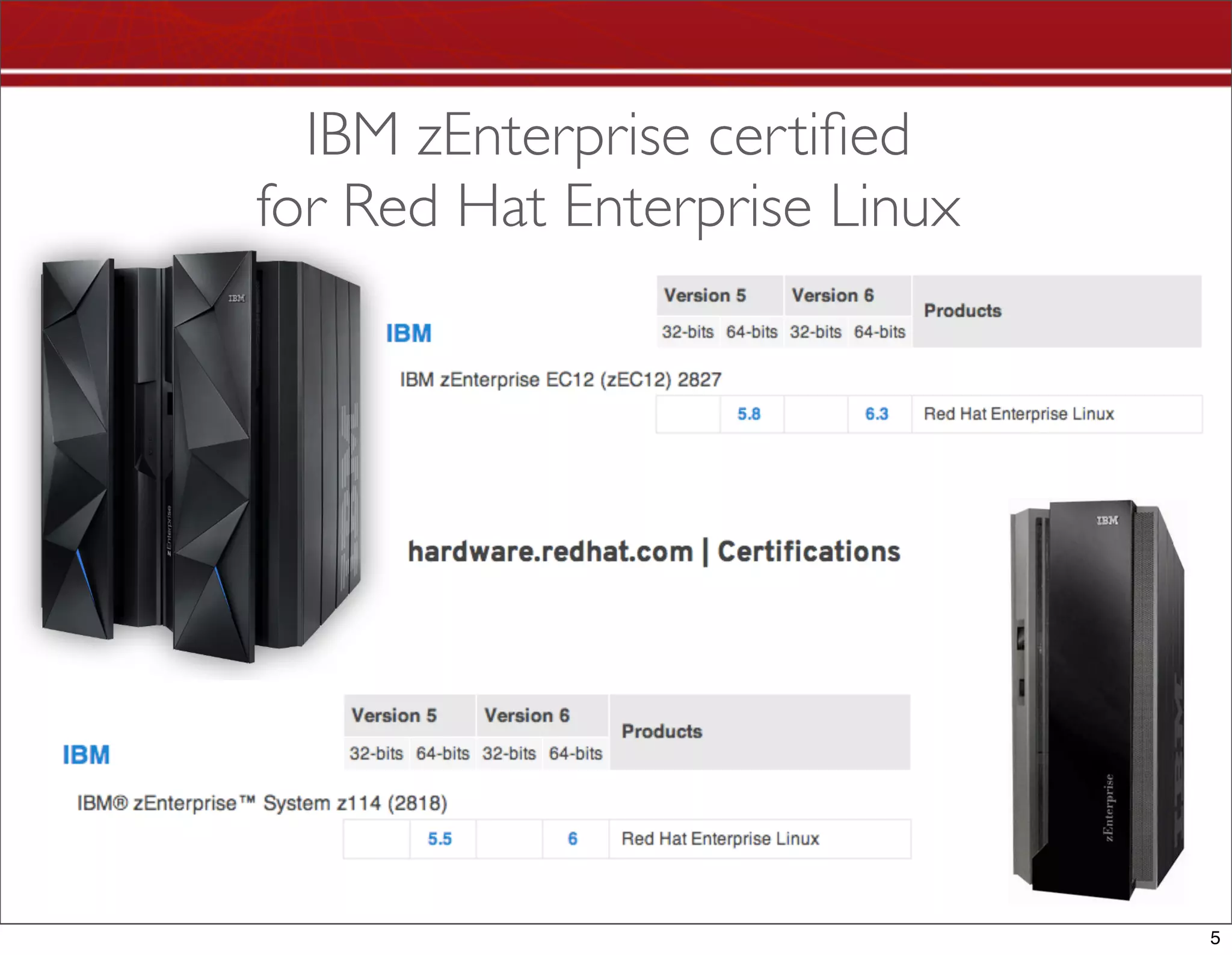Click '64-bits' under Version 5 in upper table

pos(752,331)
